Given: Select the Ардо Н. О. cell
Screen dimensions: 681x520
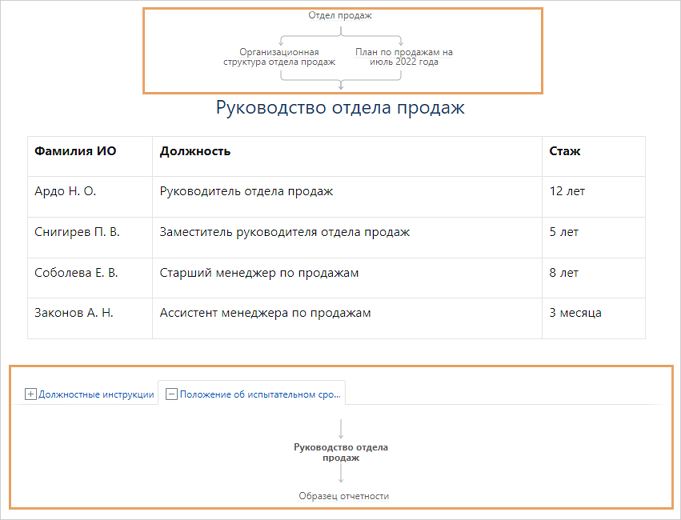Looking at the screenshot, I should pos(65,191).
